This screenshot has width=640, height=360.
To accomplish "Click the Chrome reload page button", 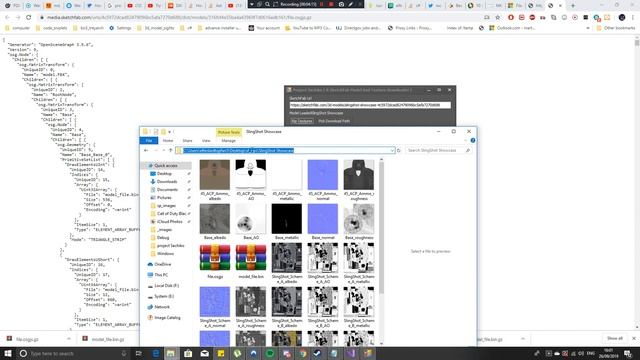I will click(29, 18).
